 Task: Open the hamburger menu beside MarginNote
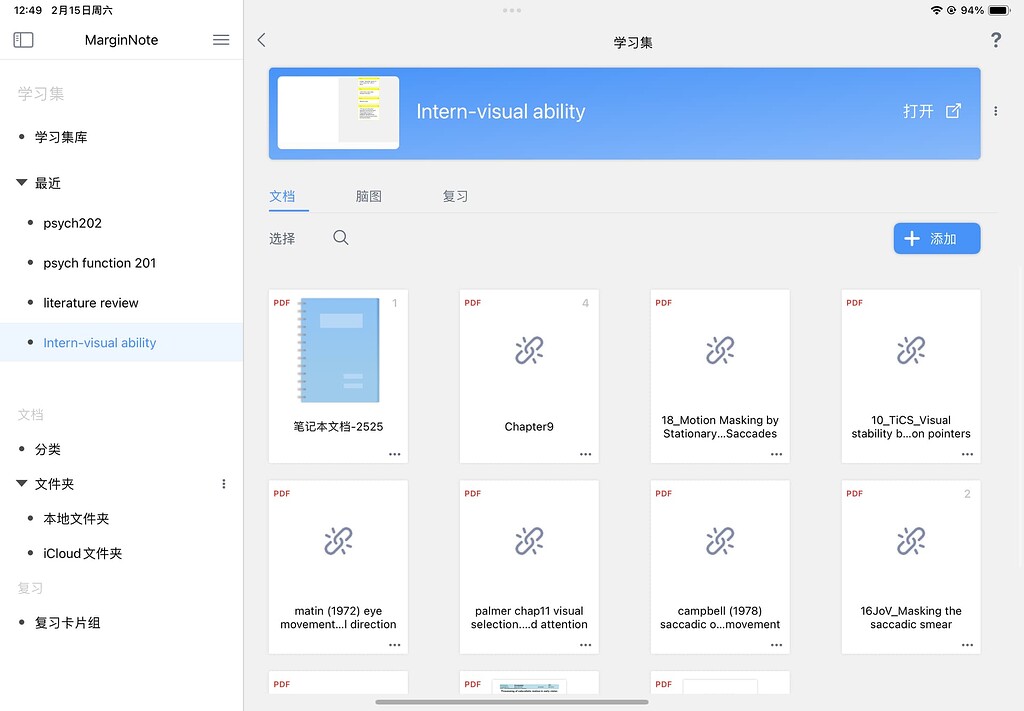[219, 39]
